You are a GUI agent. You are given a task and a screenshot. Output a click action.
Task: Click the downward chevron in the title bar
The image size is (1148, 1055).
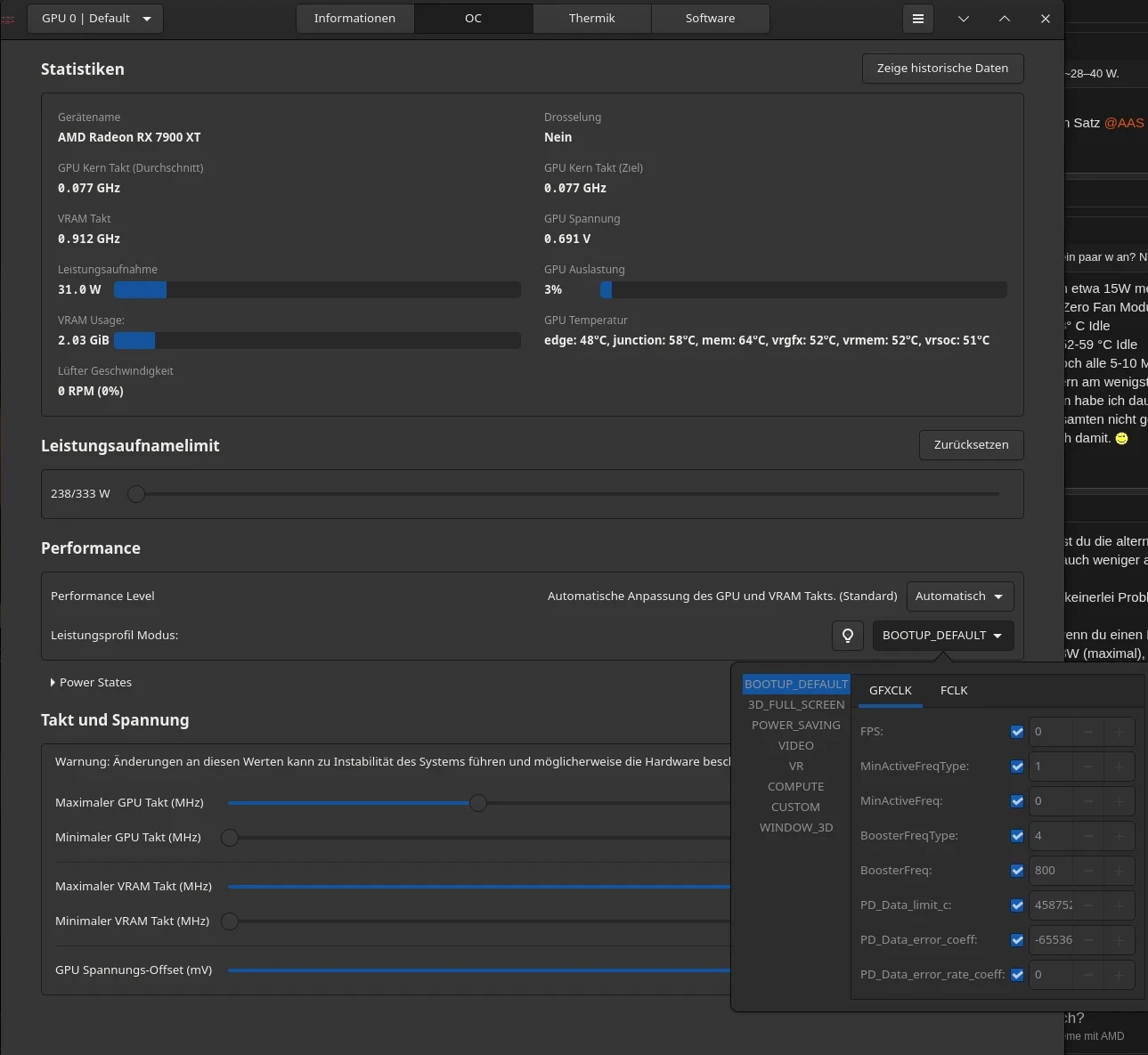963,19
